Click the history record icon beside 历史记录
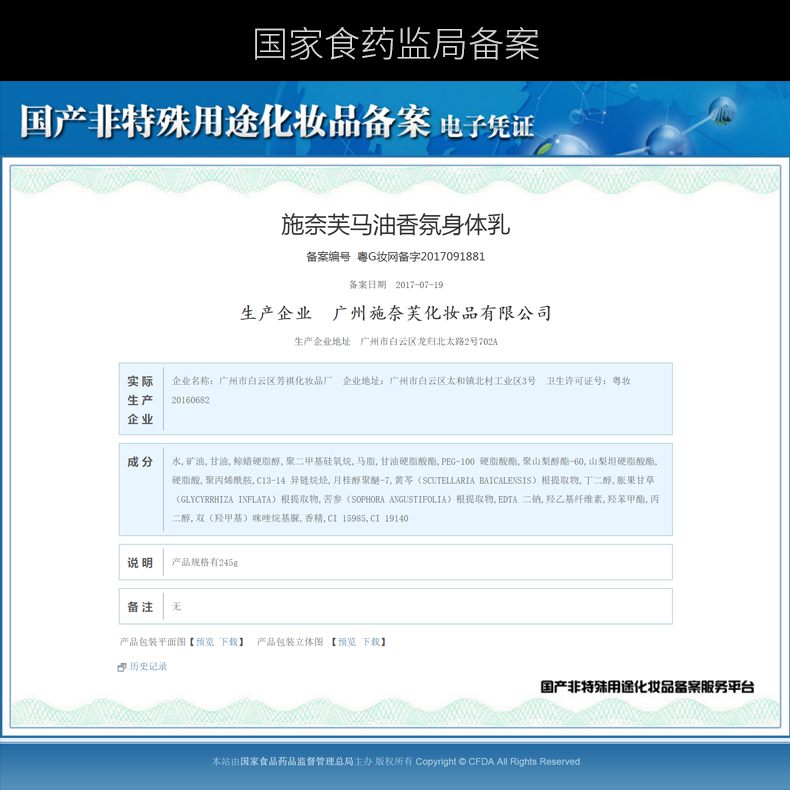This screenshot has height=790, width=790. [121, 667]
